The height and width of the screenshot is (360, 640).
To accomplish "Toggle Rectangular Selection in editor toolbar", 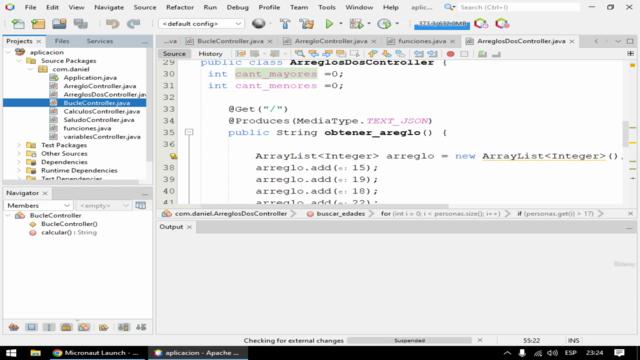I will tap(355, 53).
